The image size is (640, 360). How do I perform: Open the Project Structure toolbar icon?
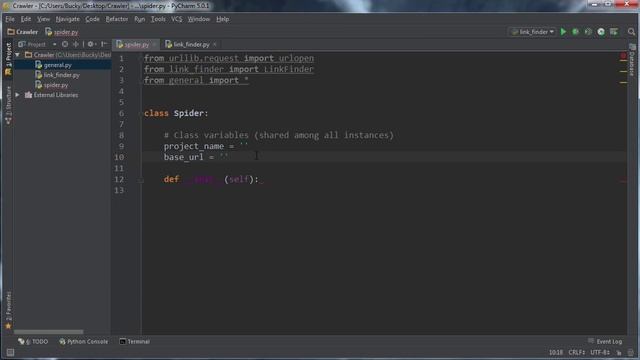(613, 32)
